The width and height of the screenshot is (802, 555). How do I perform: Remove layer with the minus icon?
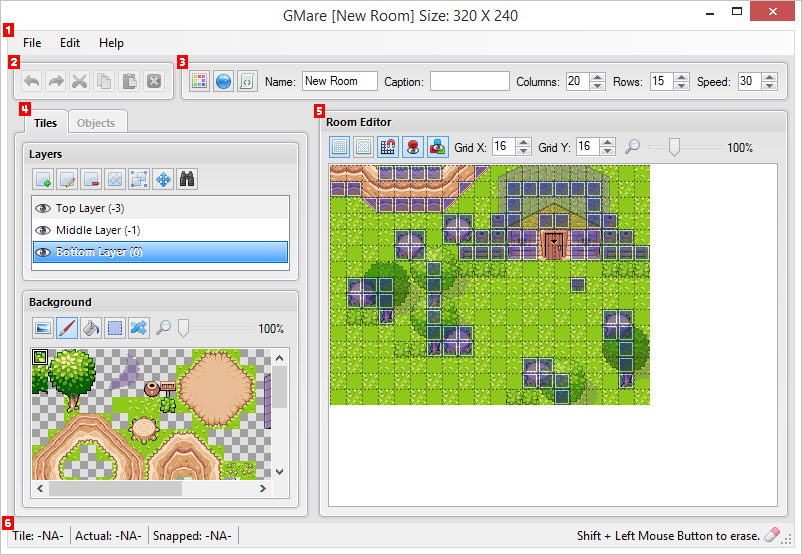(x=91, y=179)
